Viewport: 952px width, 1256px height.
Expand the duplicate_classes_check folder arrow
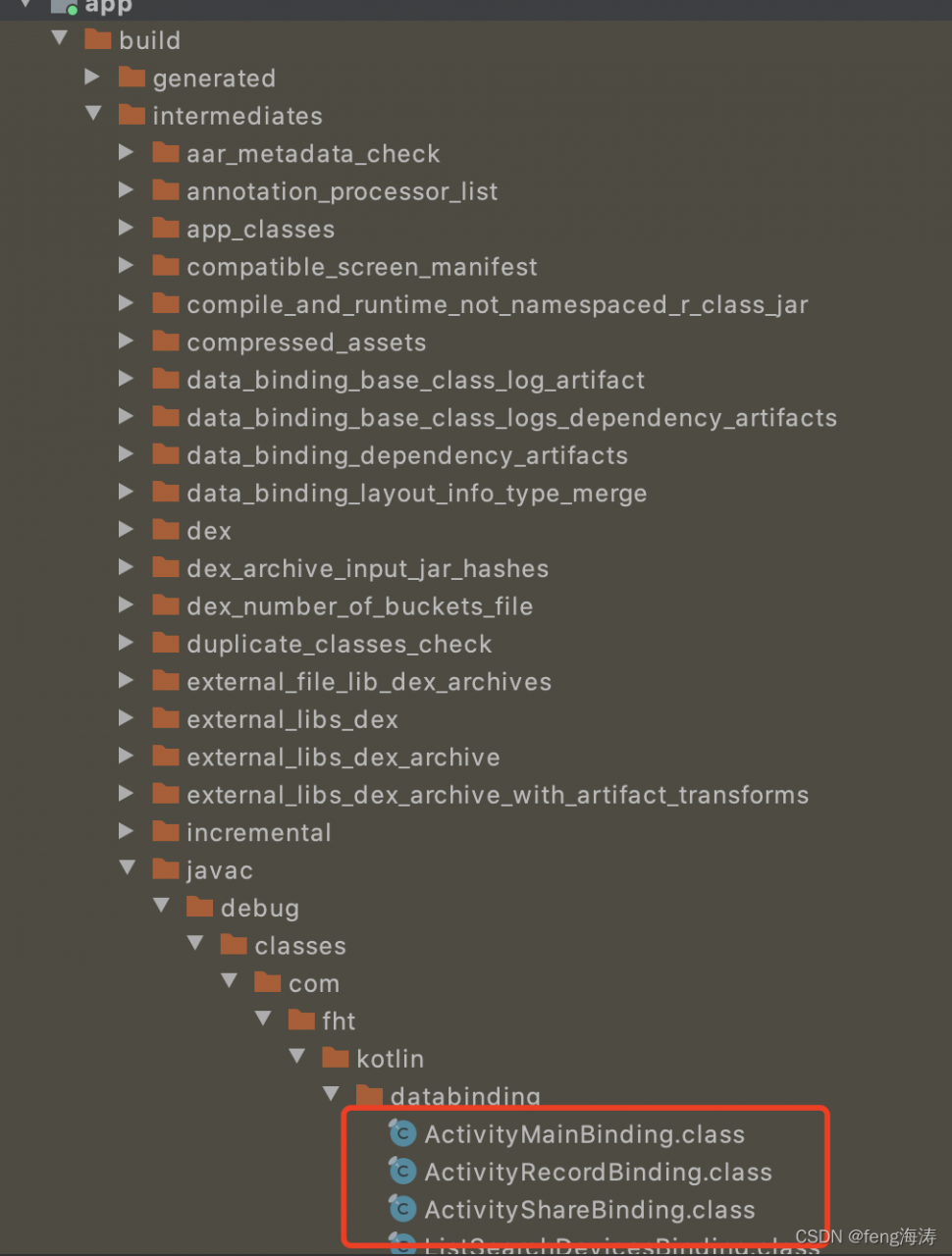pyautogui.click(x=126, y=643)
